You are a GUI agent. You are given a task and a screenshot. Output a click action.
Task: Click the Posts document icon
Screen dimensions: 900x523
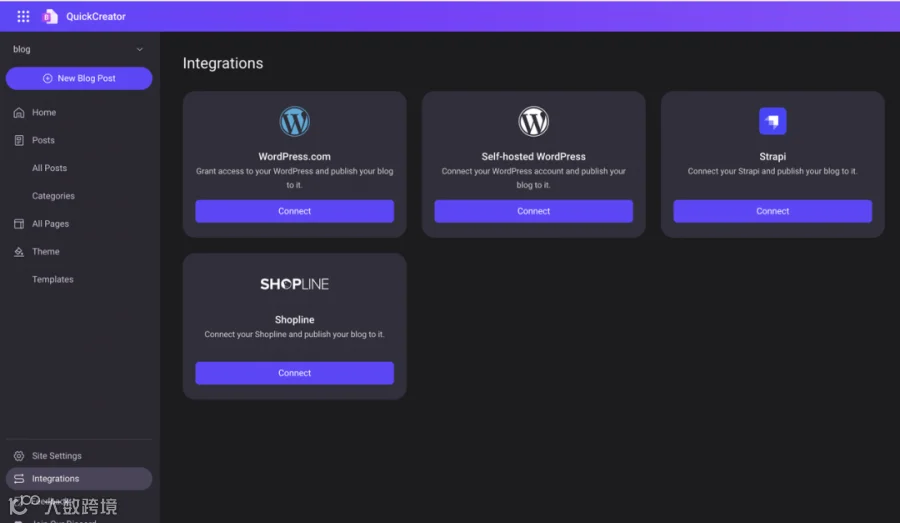[x=19, y=140]
